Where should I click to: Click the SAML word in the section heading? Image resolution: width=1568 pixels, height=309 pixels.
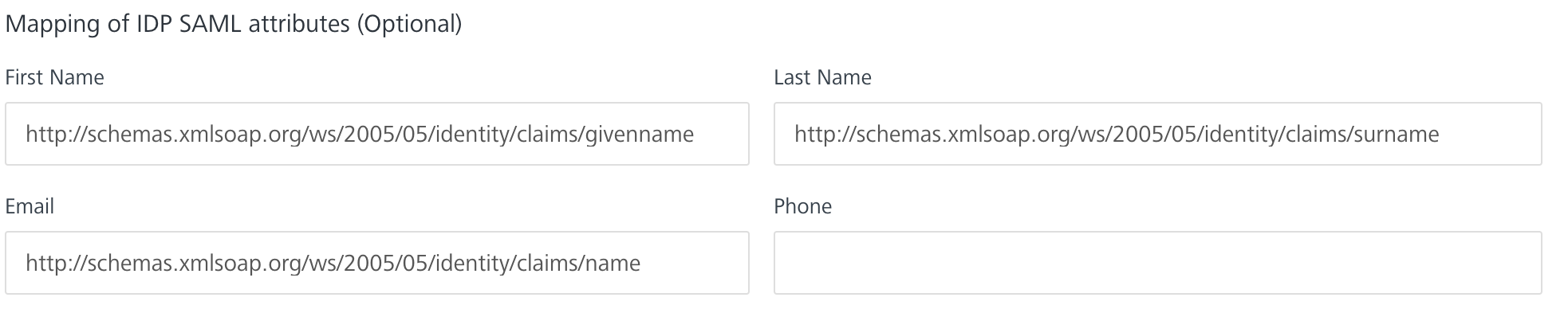click(211, 24)
